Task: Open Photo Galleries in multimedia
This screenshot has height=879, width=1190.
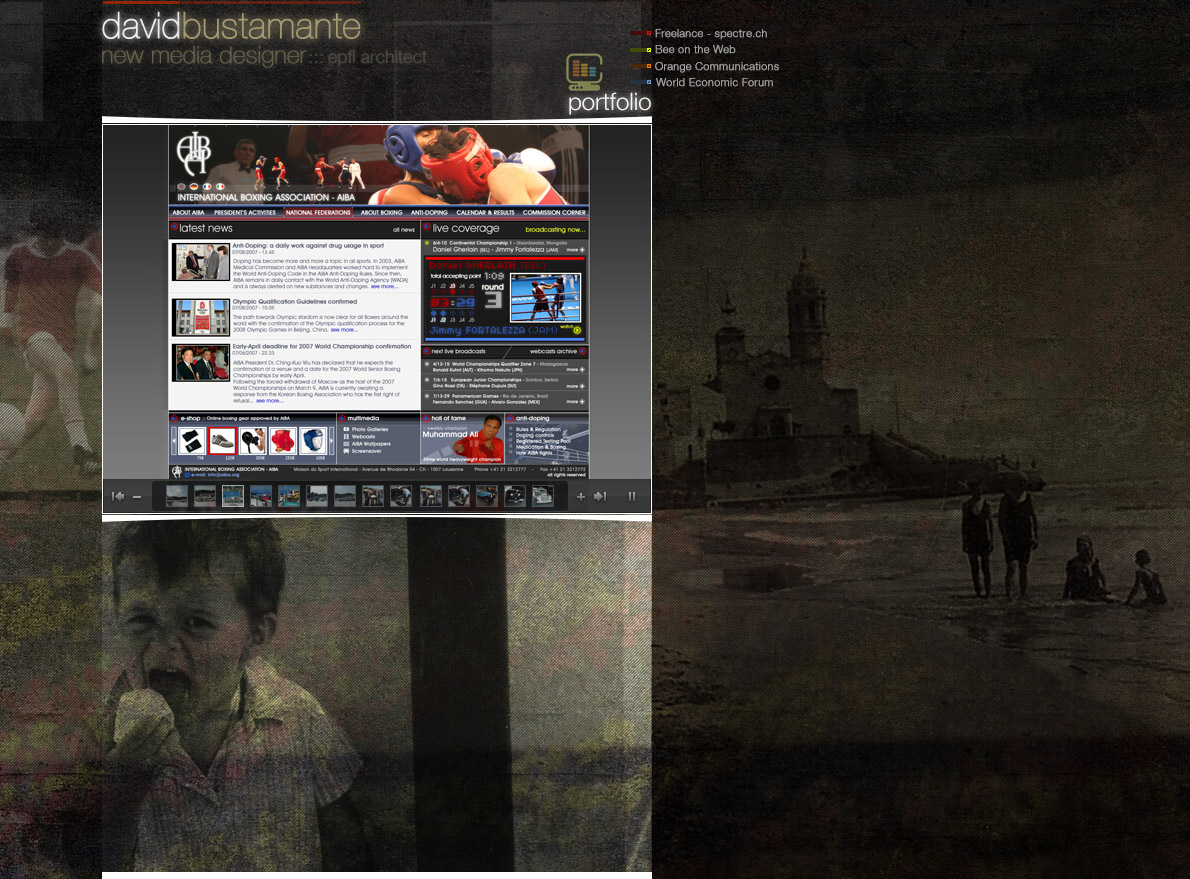Action: click(365, 430)
